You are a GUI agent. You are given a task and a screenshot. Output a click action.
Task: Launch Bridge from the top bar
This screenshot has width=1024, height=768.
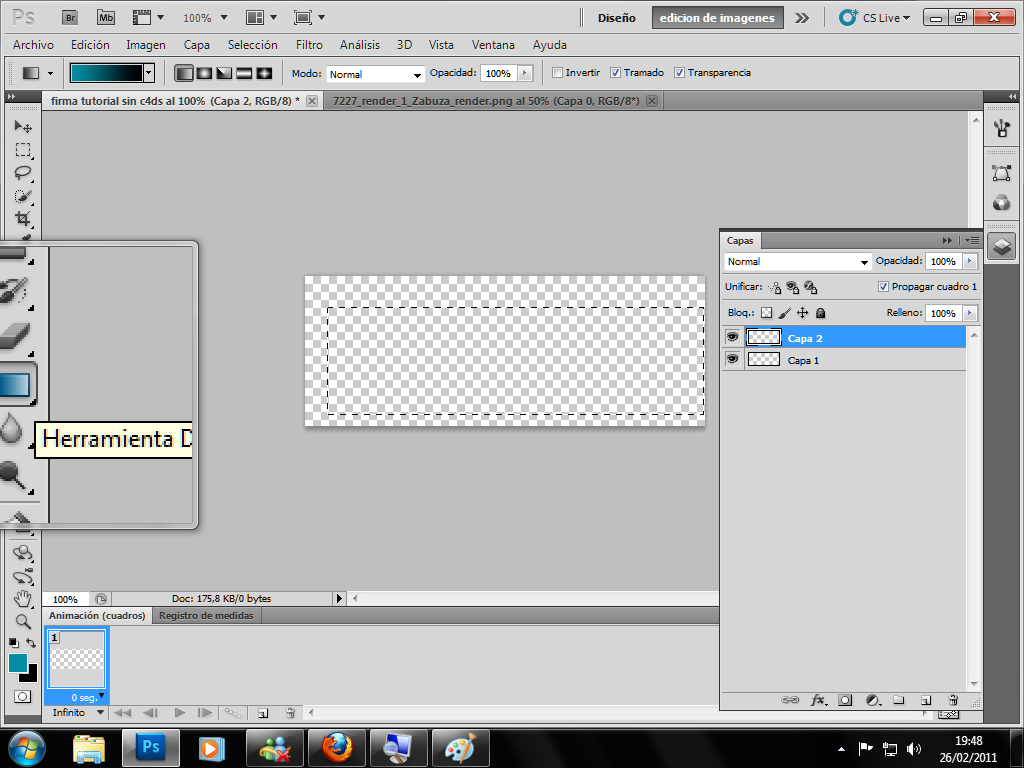[x=70, y=18]
